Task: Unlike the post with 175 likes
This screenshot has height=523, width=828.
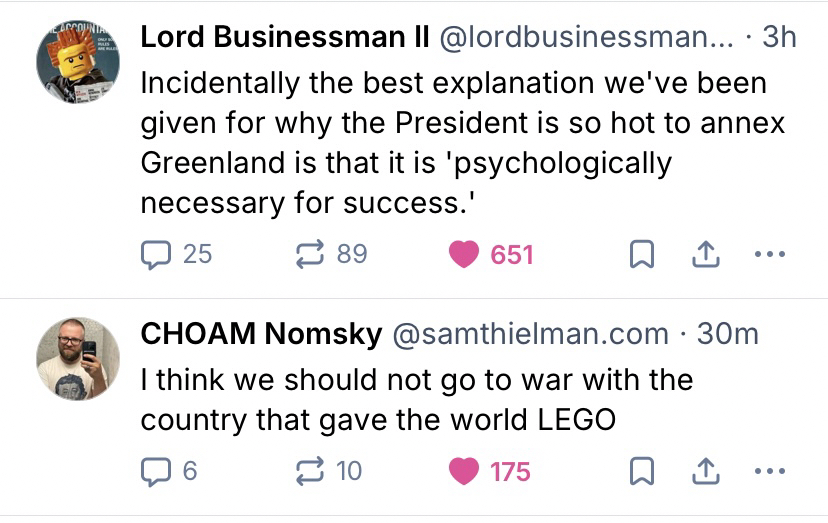Action: (465, 470)
